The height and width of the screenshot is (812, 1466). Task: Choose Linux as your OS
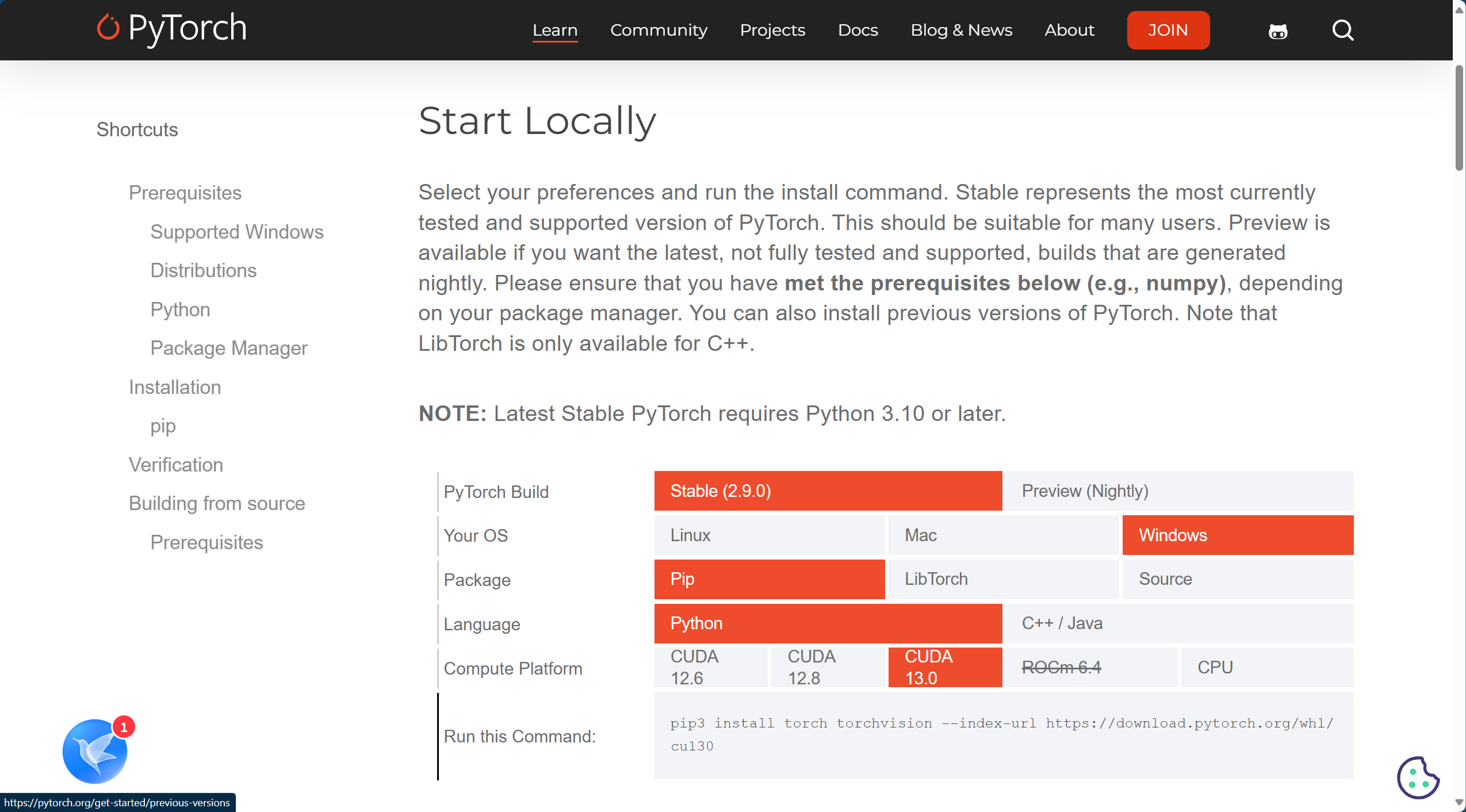click(x=769, y=535)
